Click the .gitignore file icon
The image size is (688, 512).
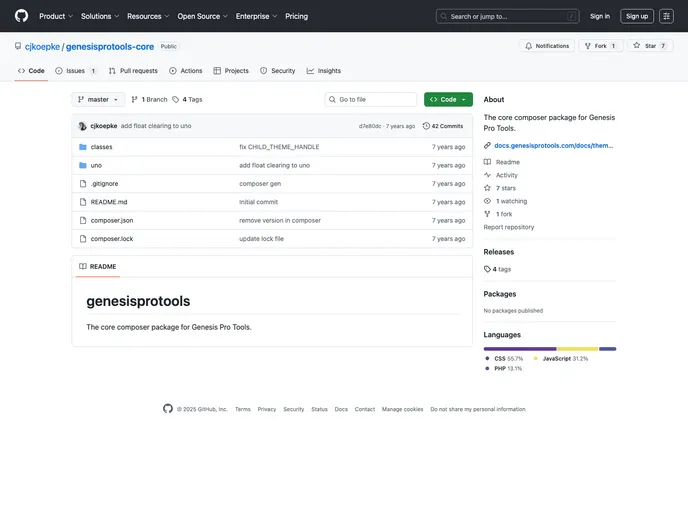pyautogui.click(x=82, y=184)
